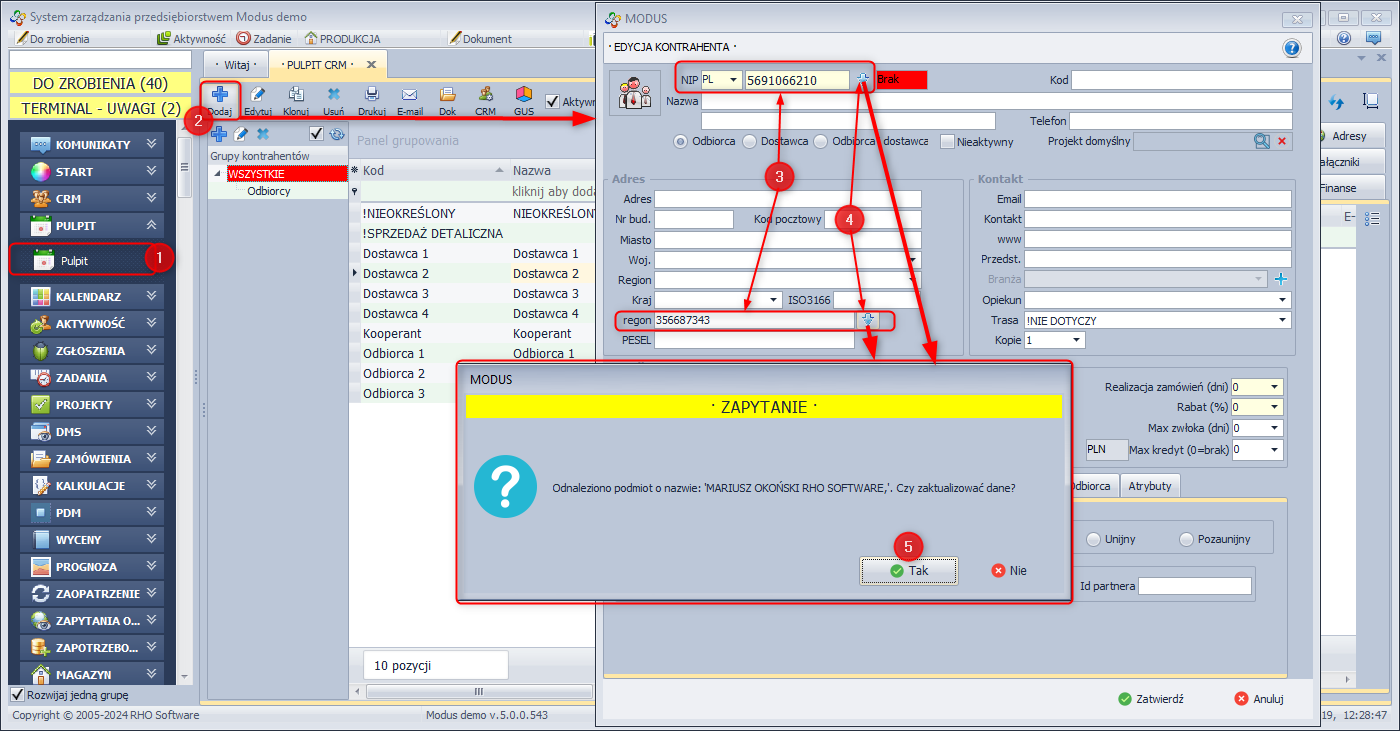Click the blue help question mark icon
Viewport: 1400px width, 731px height.
coord(1291,48)
